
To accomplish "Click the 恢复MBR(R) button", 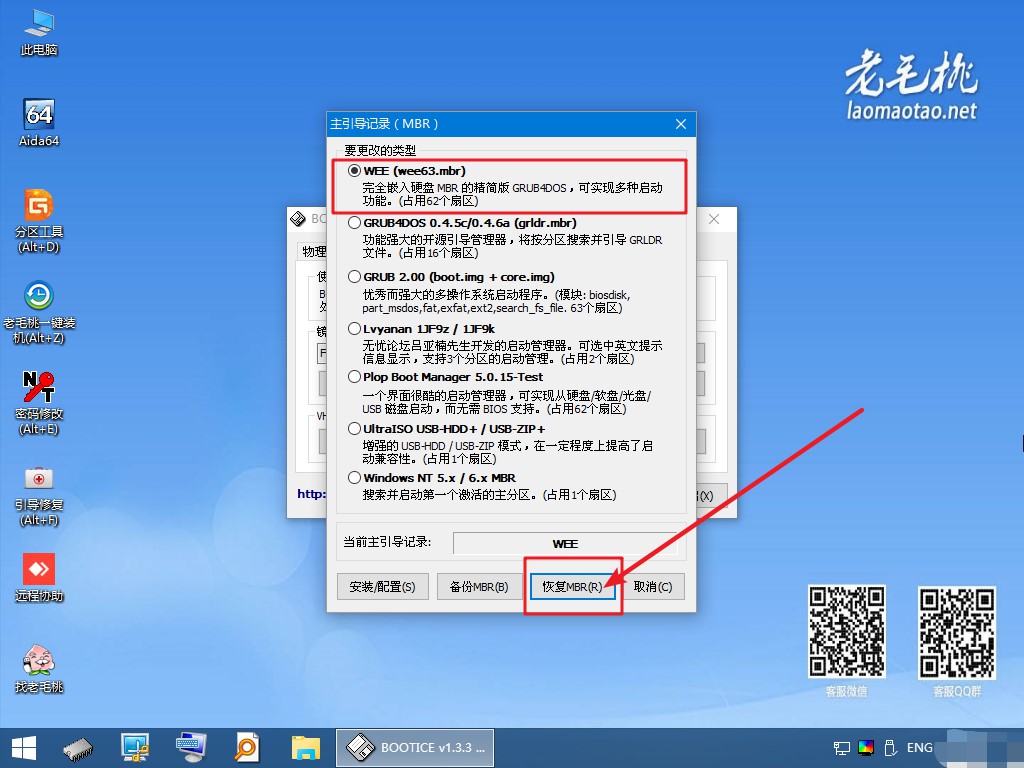I will (x=572, y=586).
